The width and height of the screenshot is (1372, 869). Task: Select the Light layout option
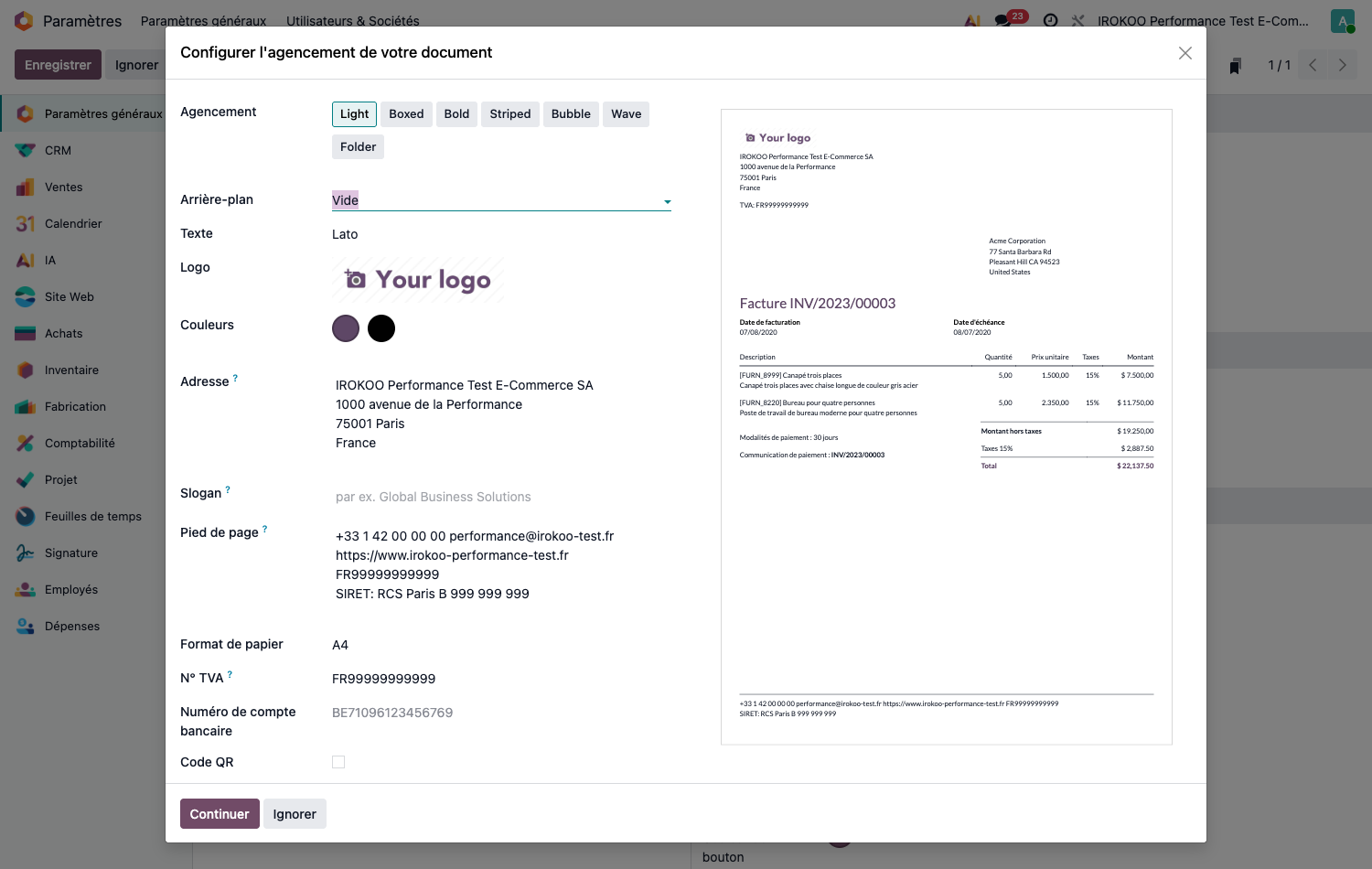point(354,114)
